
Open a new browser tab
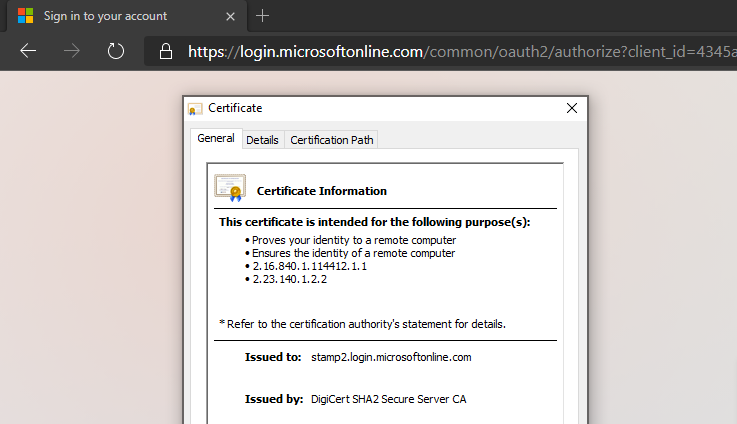[262, 16]
